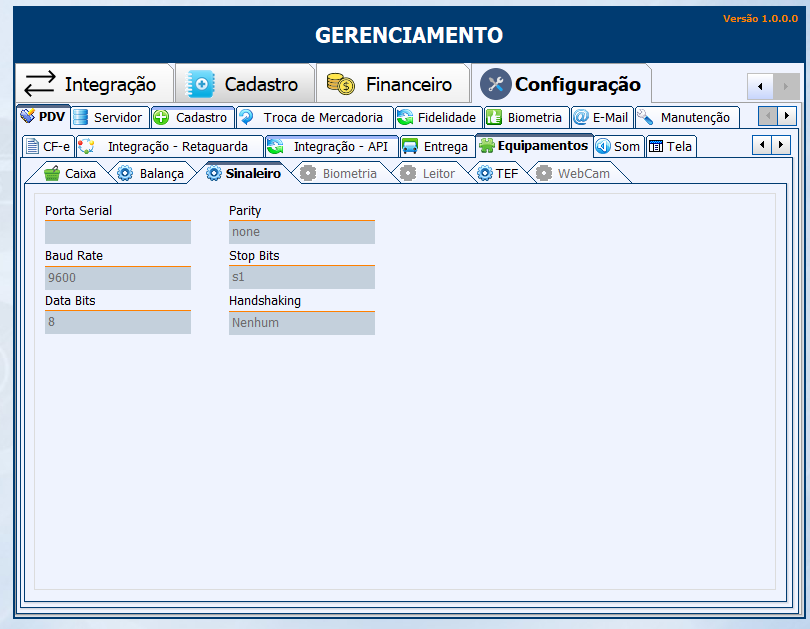This screenshot has height=629, width=810.
Task: Click the Caixa basket icon
Action: [x=52, y=173]
